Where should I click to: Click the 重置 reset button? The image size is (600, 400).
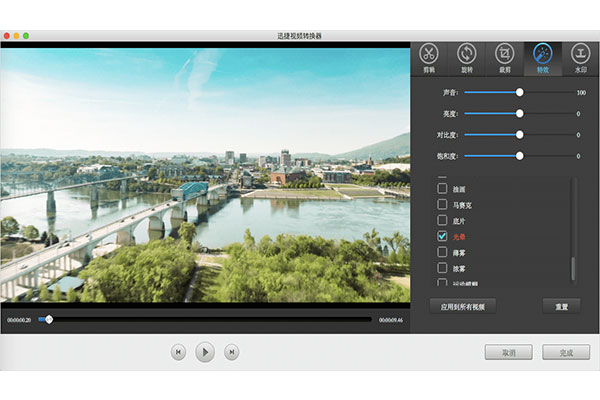tap(561, 307)
